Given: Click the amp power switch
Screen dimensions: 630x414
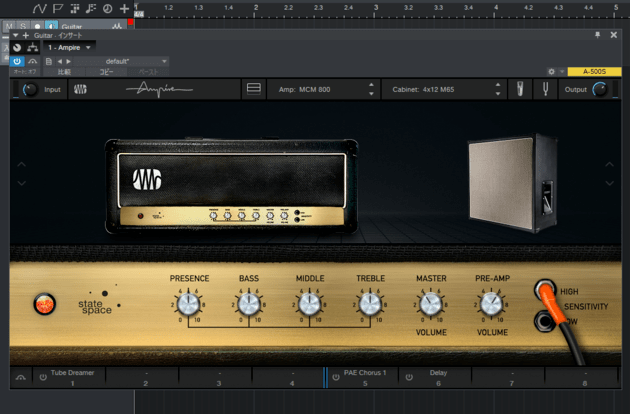Looking at the screenshot, I should tap(44, 304).
